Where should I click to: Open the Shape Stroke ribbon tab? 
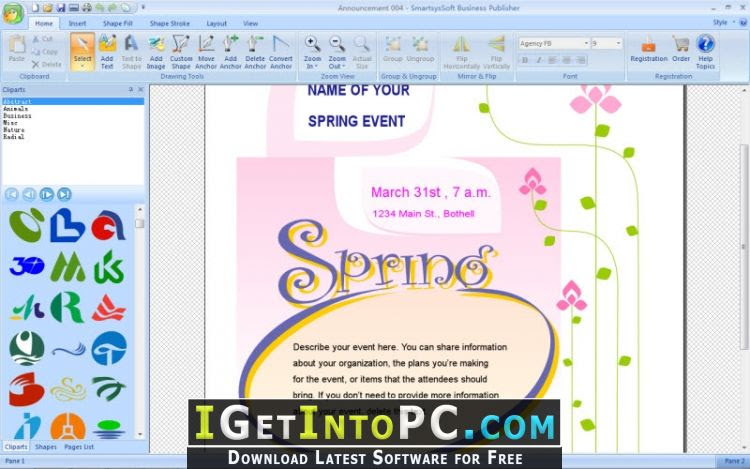(169, 23)
